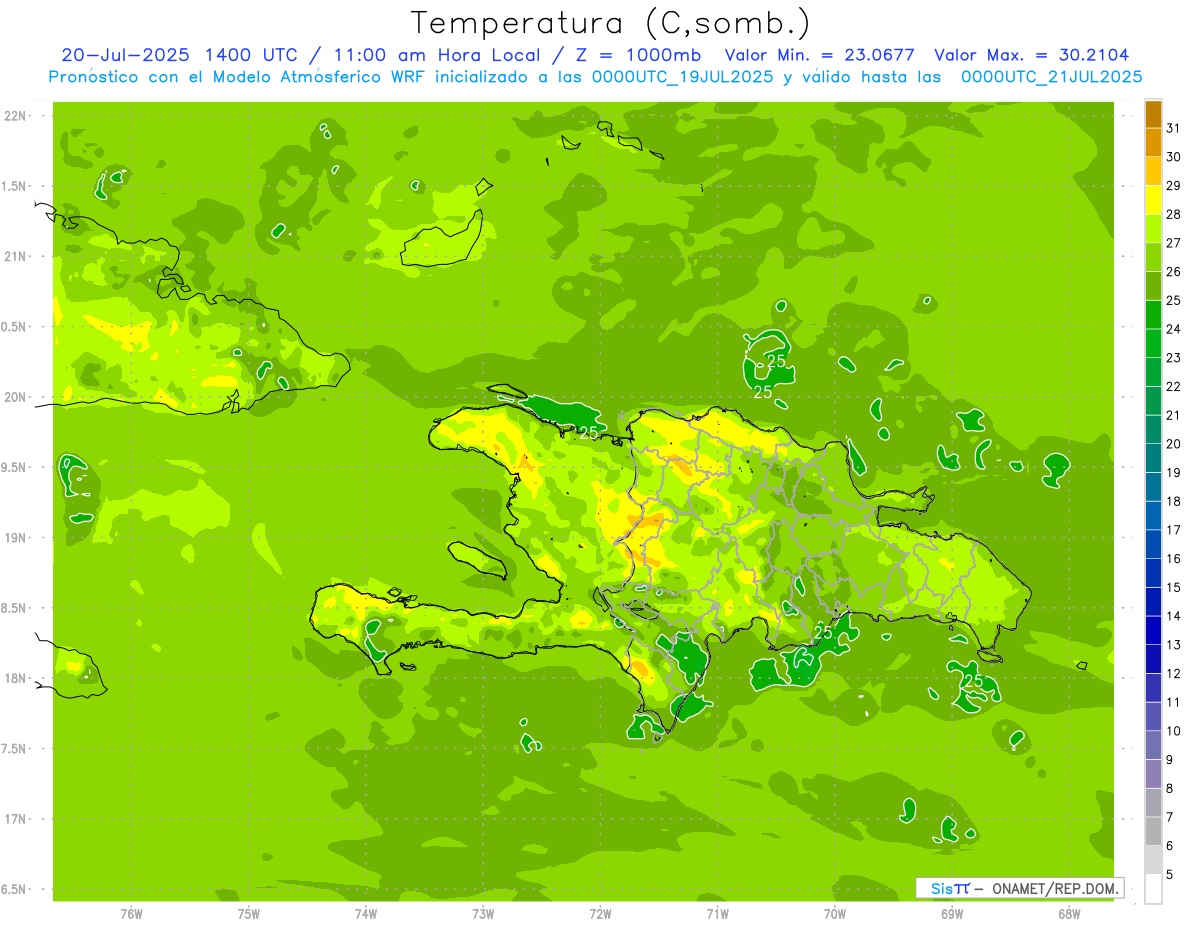This screenshot has height=927, width=1200.
Task: Click the "ONAMET/REP.DOM." credit label
Action: pyautogui.click(x=1056, y=888)
